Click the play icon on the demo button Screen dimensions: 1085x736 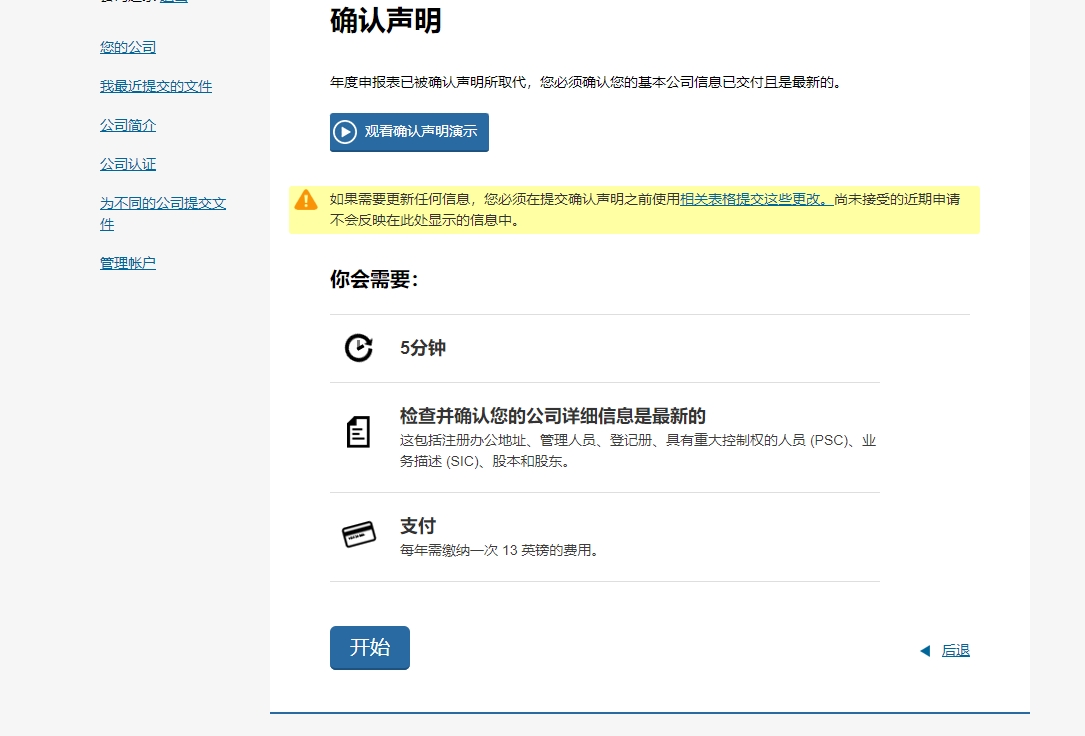pos(345,132)
